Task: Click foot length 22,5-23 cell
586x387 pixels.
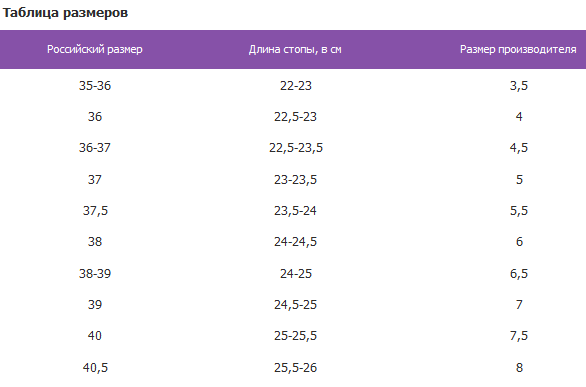Action: pyautogui.click(x=295, y=117)
